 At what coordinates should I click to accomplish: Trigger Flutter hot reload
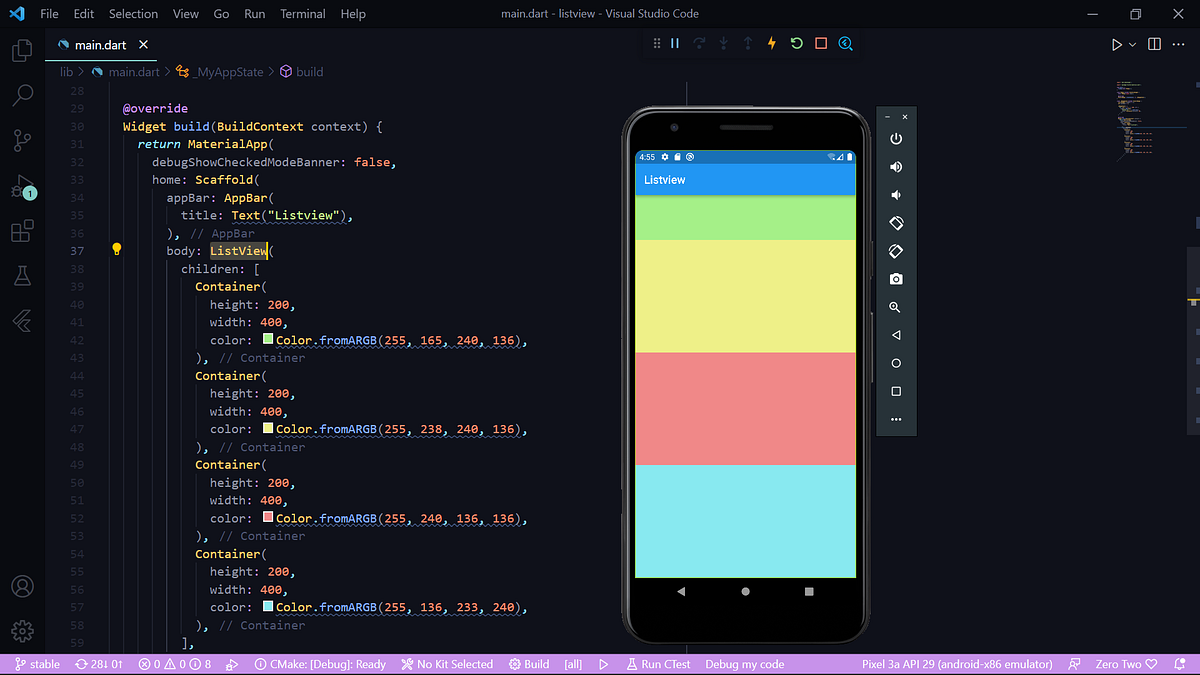click(771, 43)
